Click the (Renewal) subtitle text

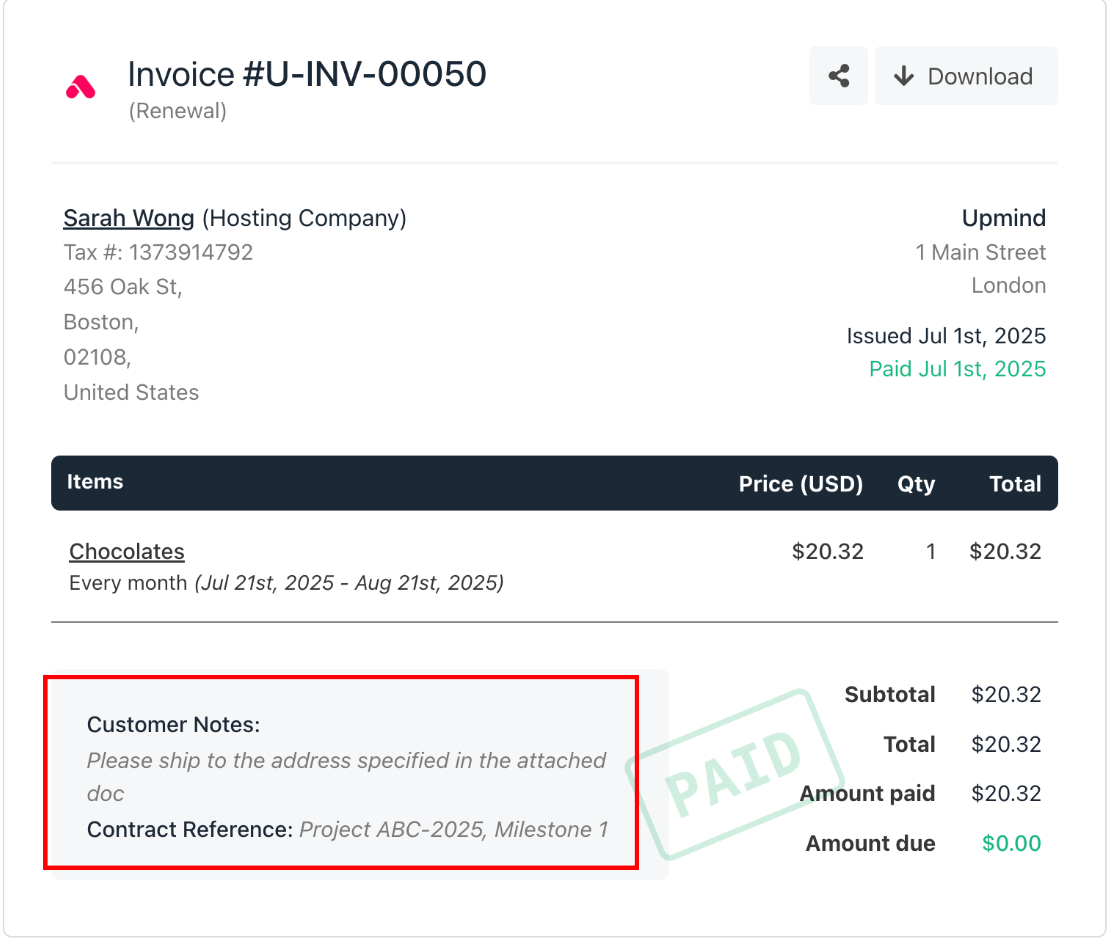177,111
